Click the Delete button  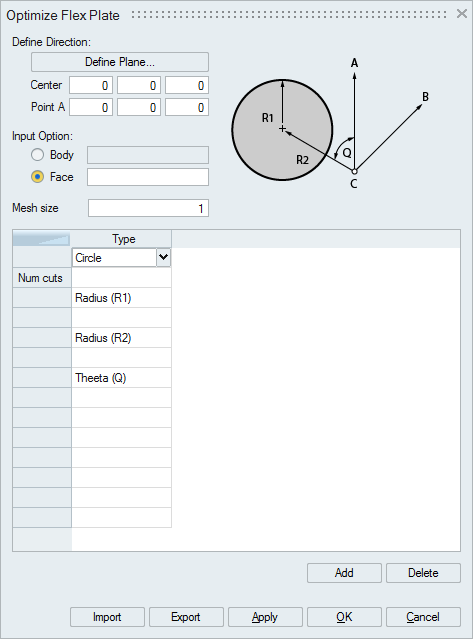(423, 573)
